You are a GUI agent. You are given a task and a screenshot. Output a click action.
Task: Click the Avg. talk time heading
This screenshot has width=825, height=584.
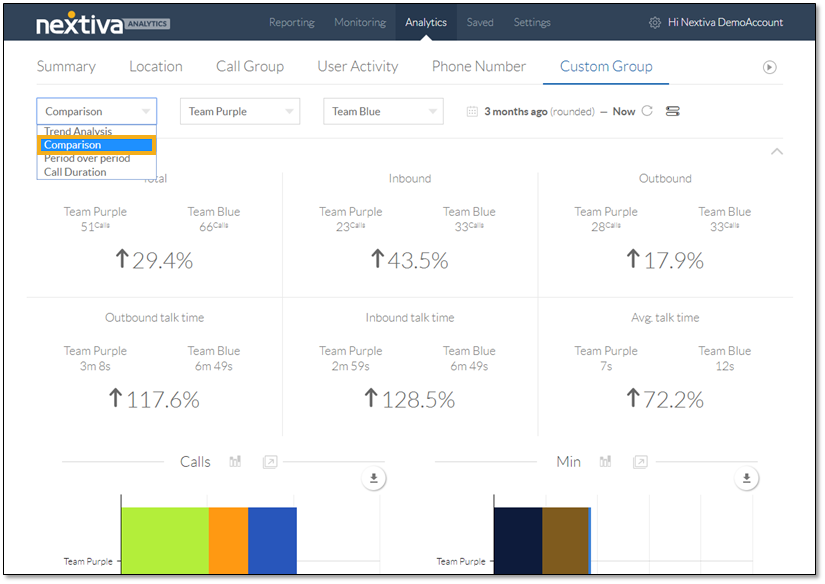click(665, 317)
